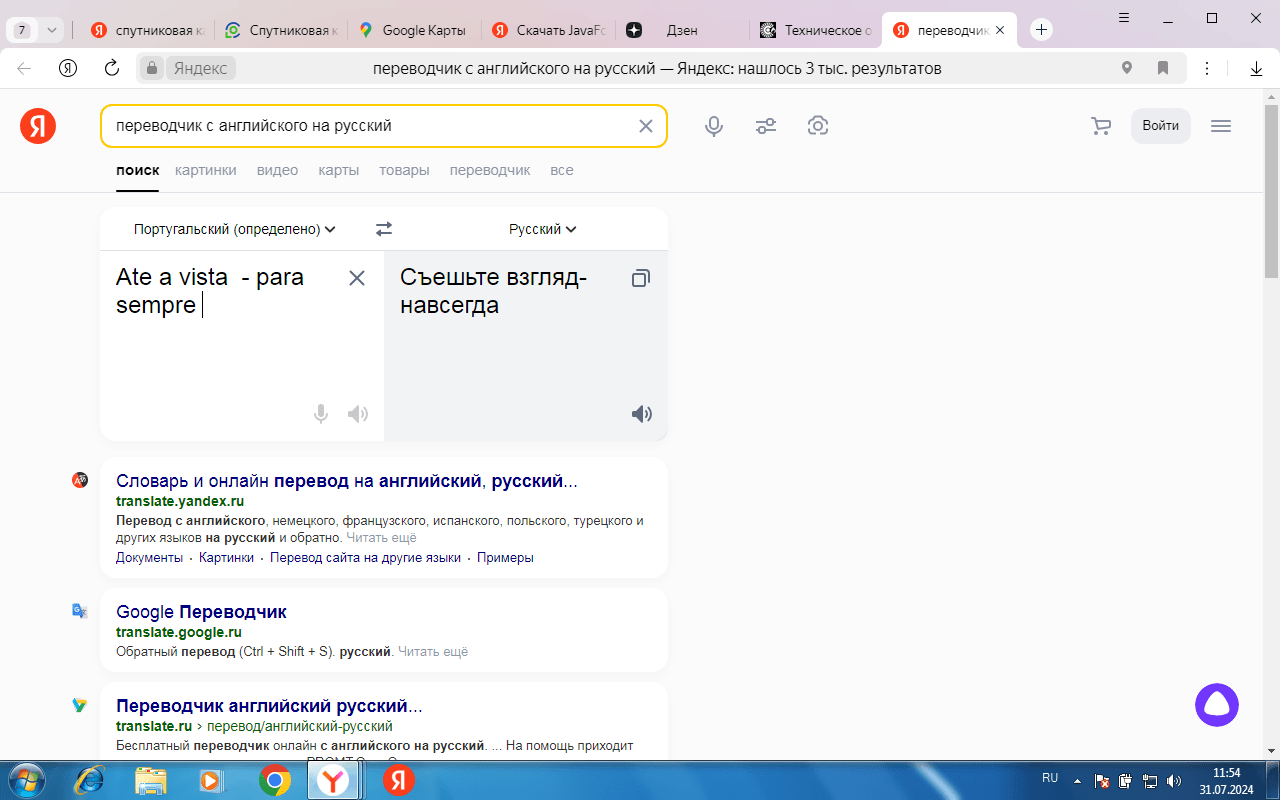Close the переводчик browser tab
This screenshot has height=800, width=1280.
tap(1000, 30)
